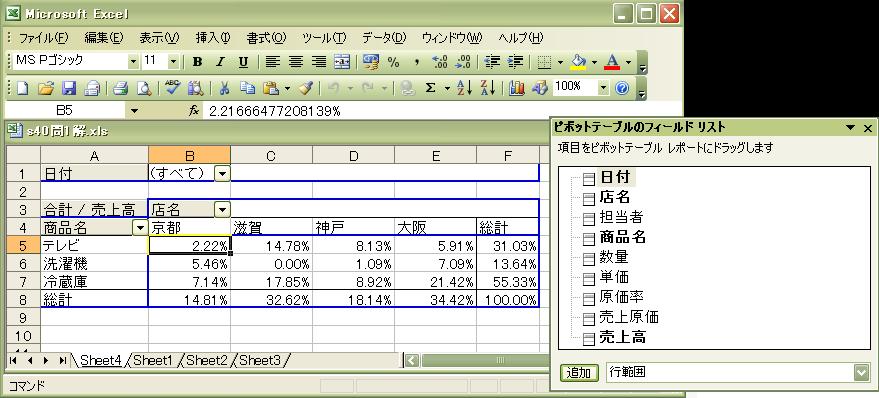Switch to the Sheet1 tab
This screenshot has width=879, height=398.
click(x=153, y=360)
